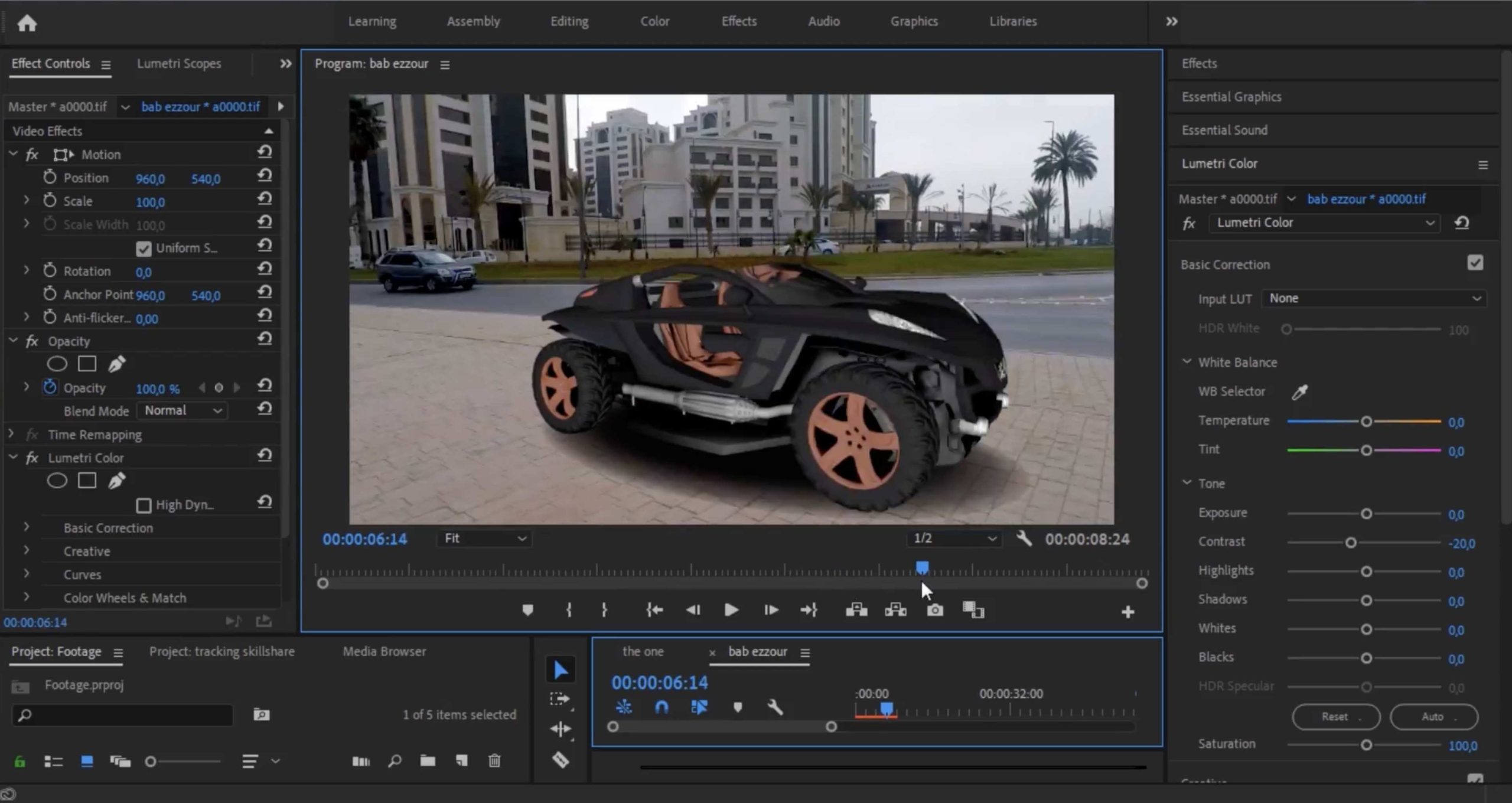Viewport: 1512px width, 803px height.
Task: Click Export Frame camera icon
Action: click(934, 611)
